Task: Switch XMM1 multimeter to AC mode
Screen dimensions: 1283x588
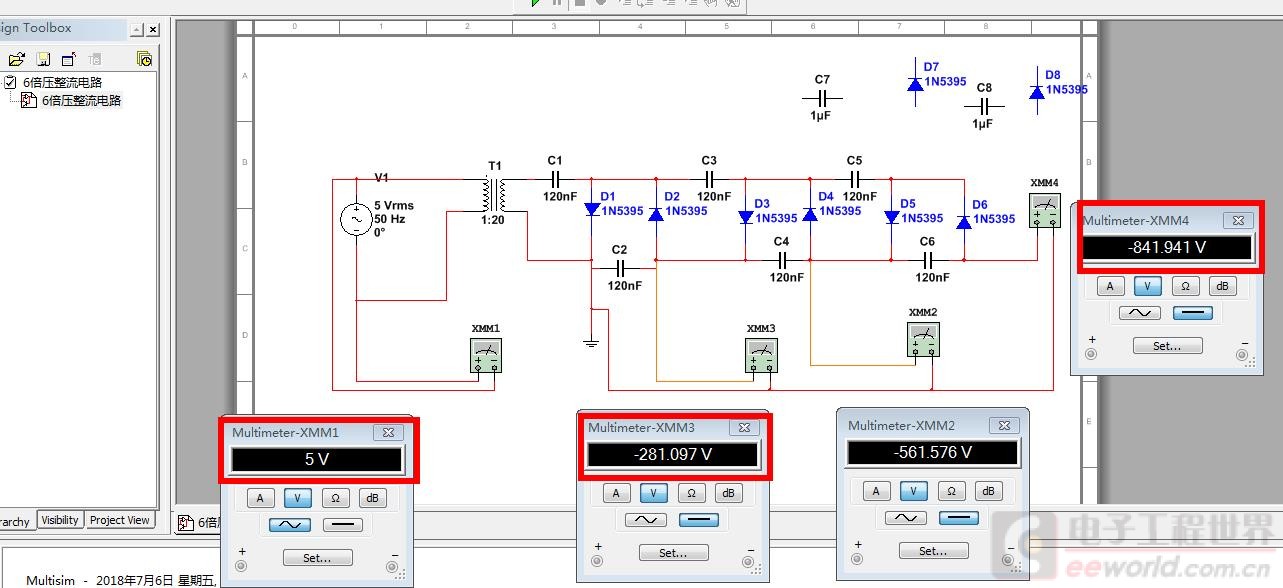Action: pyautogui.click(x=290, y=525)
